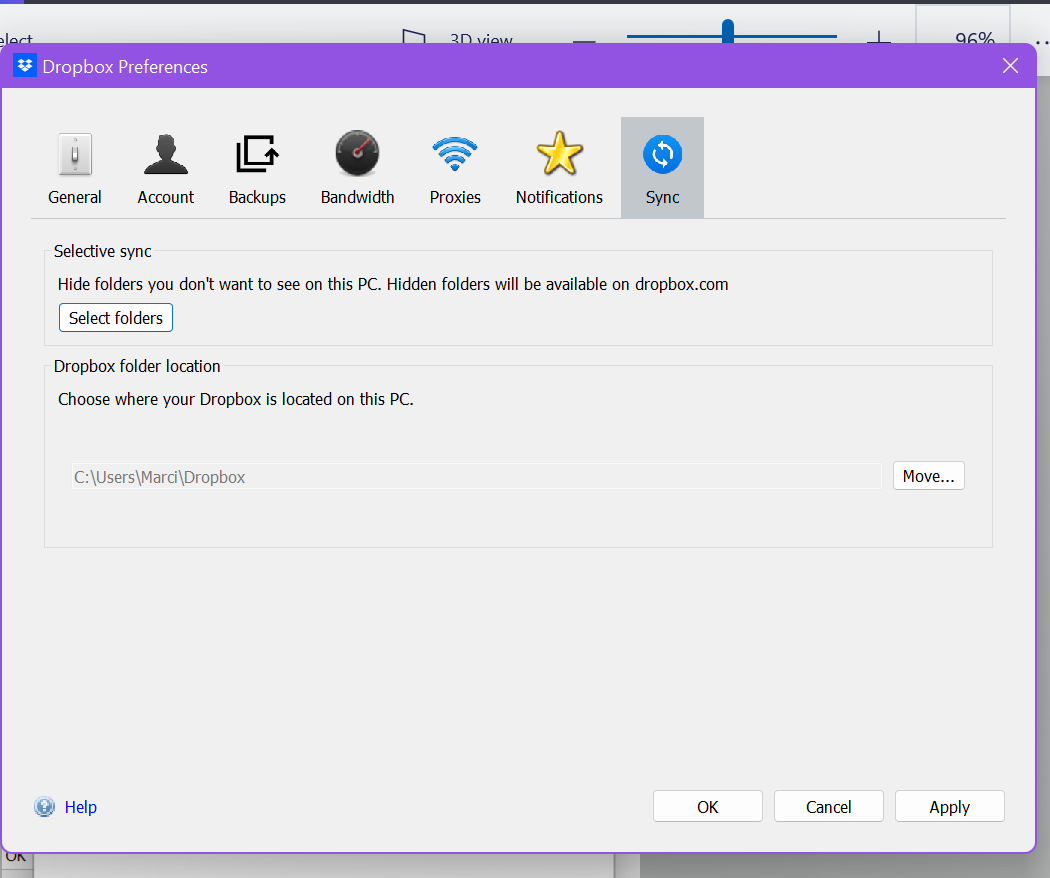Switch to Account settings

(x=165, y=167)
